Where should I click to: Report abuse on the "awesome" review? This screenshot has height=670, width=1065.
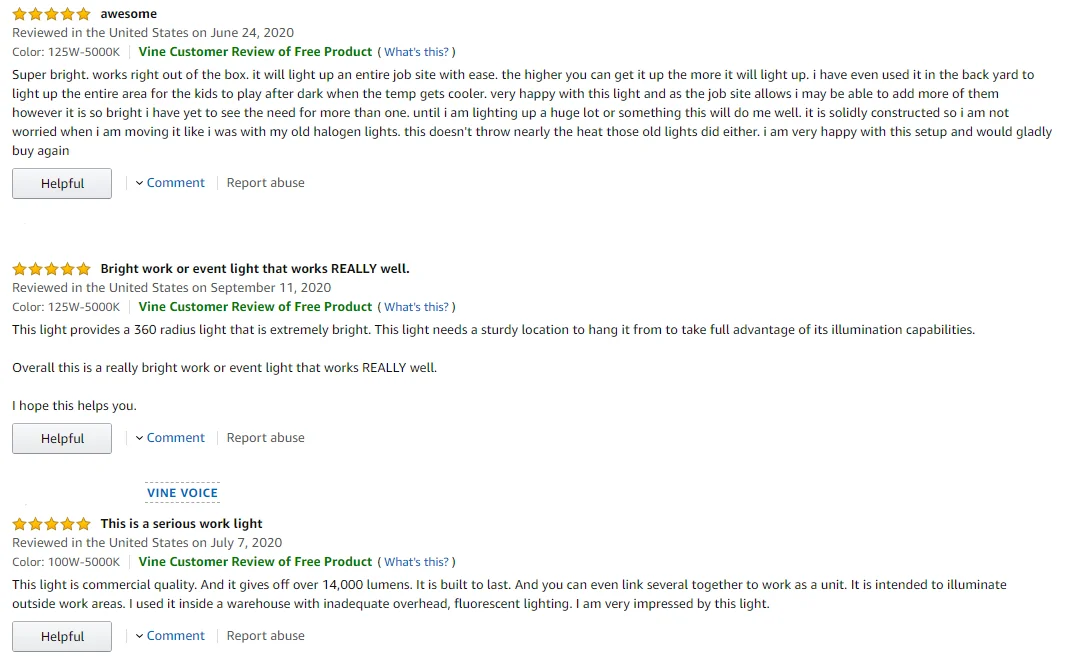[x=265, y=183]
